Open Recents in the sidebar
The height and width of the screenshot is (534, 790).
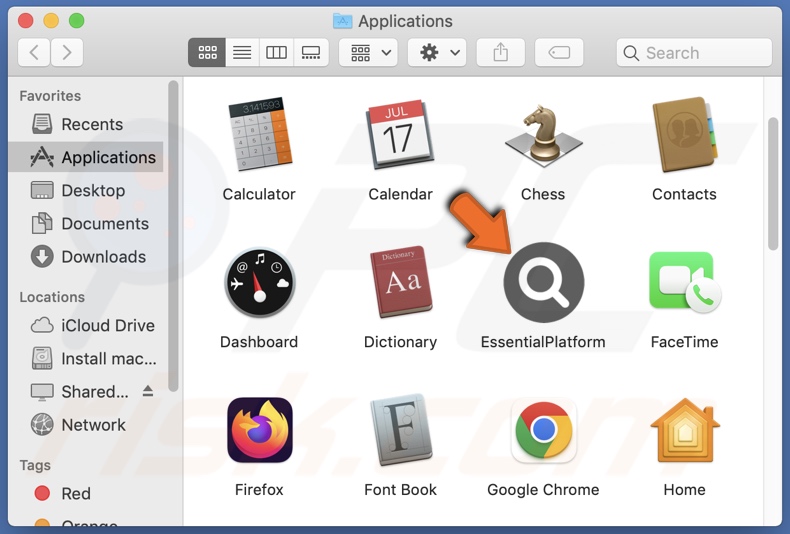[86, 124]
